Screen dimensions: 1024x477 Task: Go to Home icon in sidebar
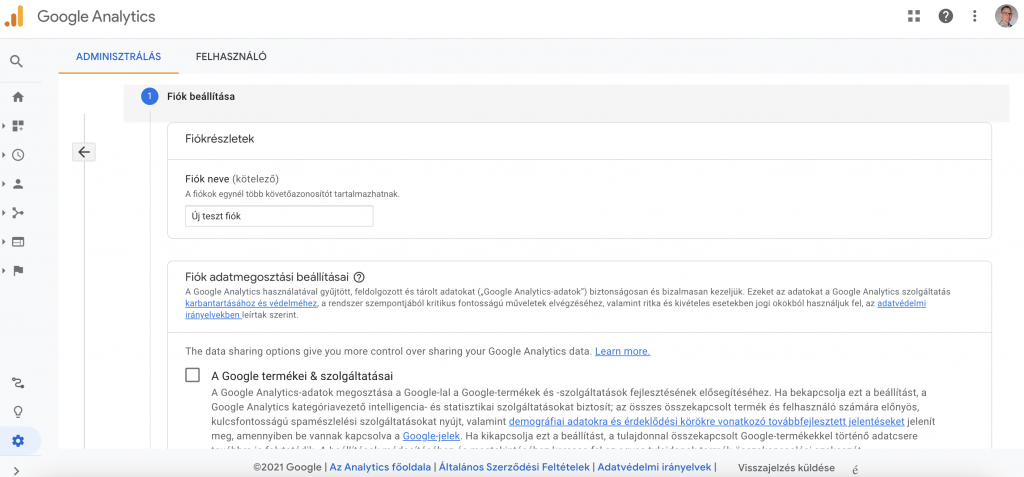18,97
